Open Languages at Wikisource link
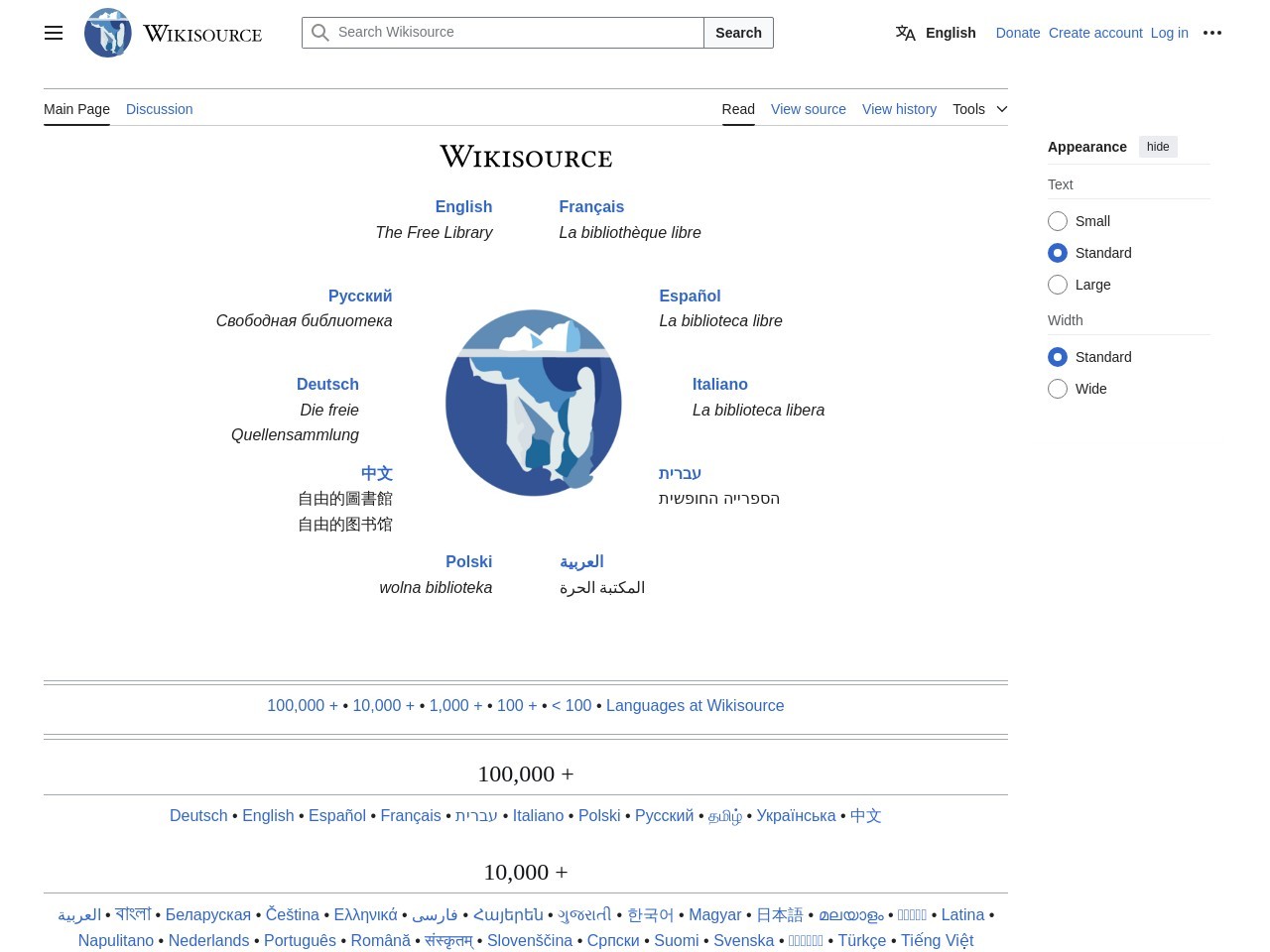This screenshot has width=1270, height=952. click(x=695, y=705)
